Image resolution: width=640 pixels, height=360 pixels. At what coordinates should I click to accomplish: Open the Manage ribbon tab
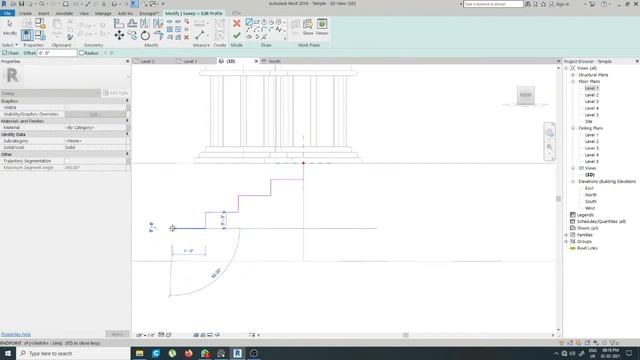point(103,13)
